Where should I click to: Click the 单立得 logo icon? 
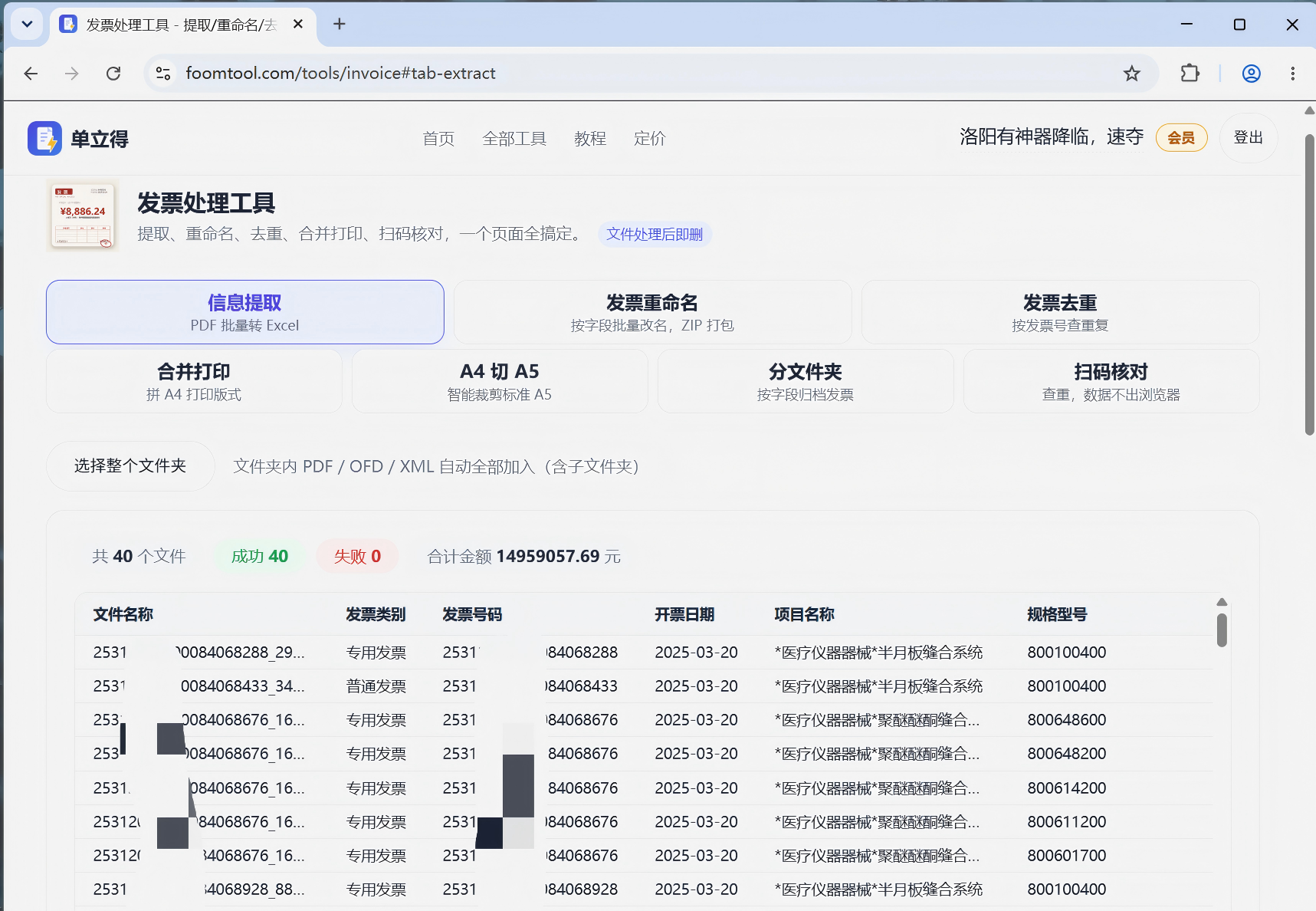pos(44,139)
